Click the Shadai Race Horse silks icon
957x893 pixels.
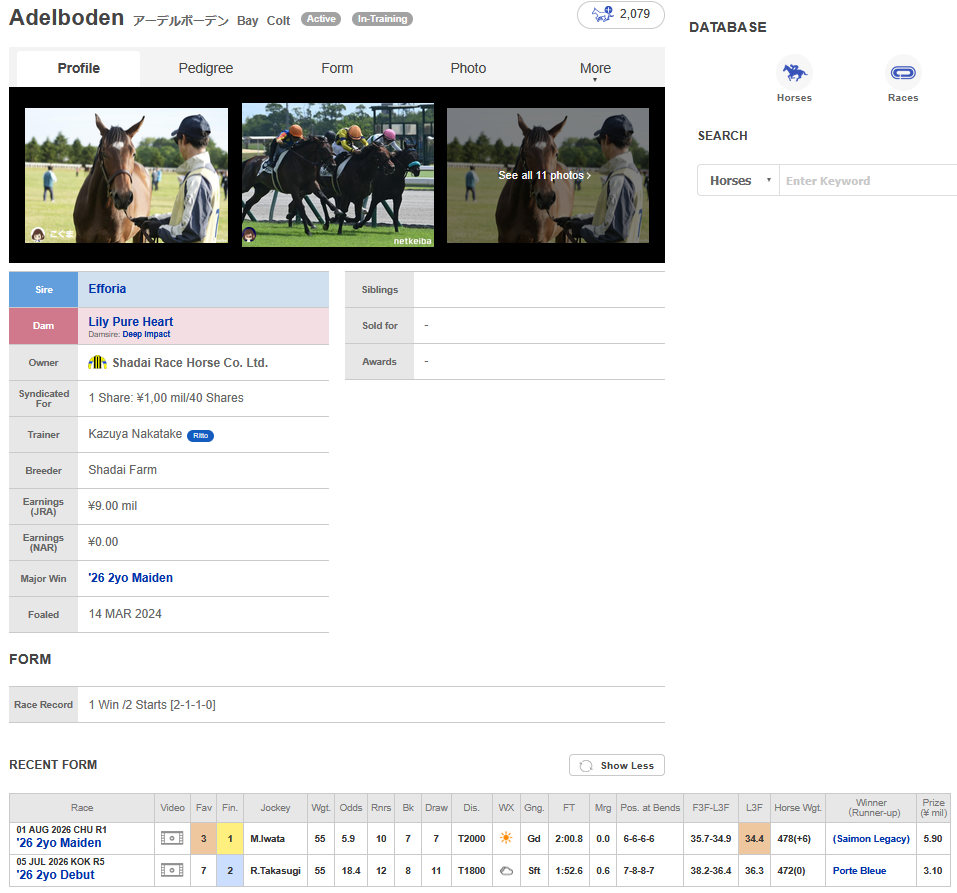(x=97, y=363)
